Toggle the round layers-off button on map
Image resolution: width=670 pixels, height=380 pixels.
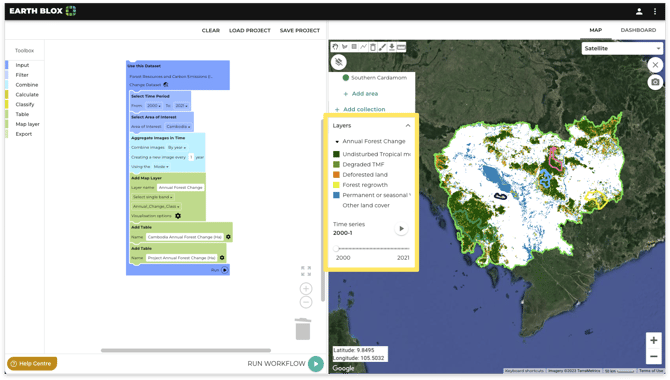[338, 62]
